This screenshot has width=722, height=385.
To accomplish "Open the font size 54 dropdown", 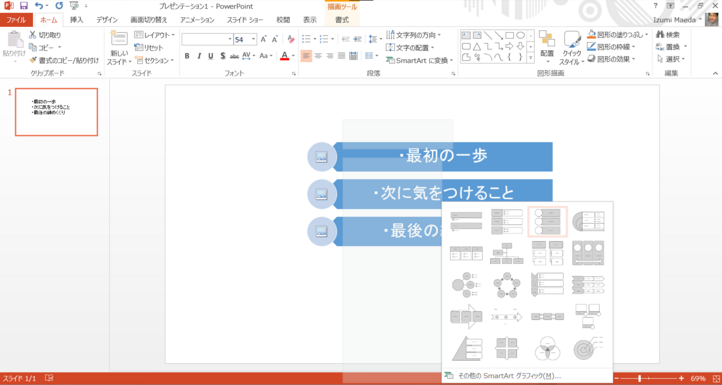I will click(x=254, y=40).
